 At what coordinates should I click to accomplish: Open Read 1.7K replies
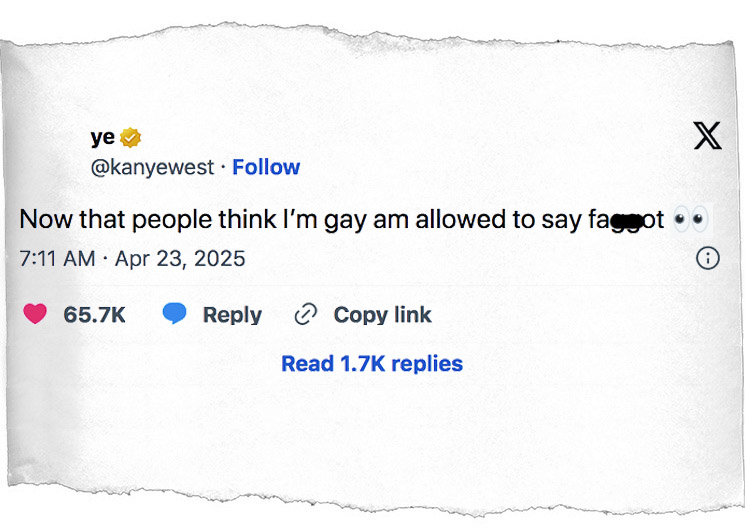click(x=372, y=364)
